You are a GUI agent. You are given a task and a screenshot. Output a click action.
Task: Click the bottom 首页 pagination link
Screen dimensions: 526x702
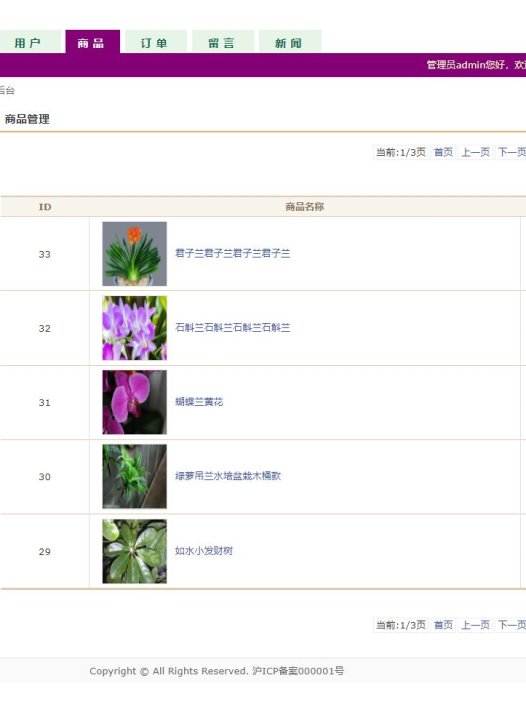443,625
